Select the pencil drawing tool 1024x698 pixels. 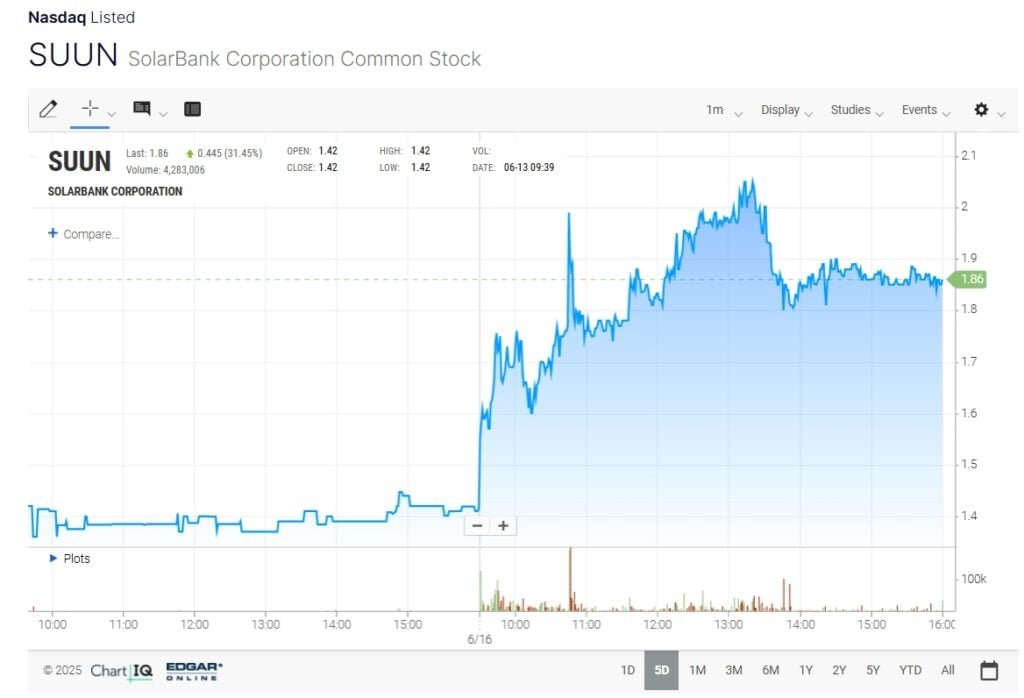pos(48,109)
